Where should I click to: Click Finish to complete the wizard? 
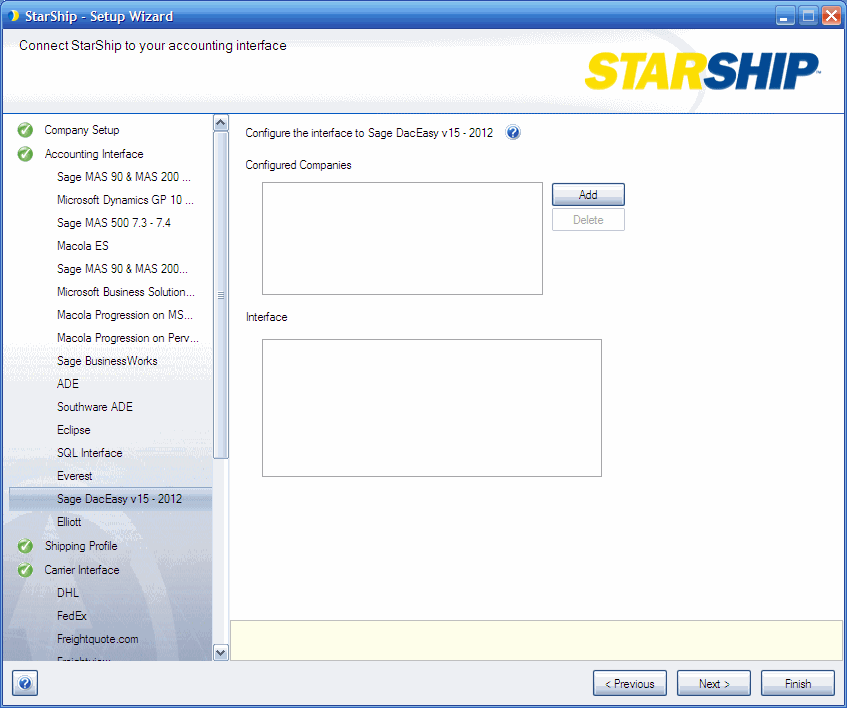click(x=798, y=684)
